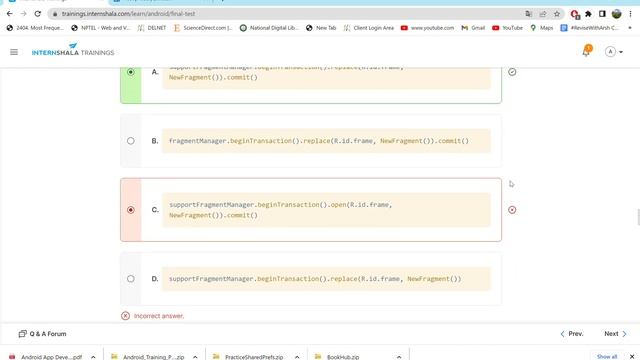This screenshot has width=640, height=360.
Task: Open New Tab bookmark
Action: (x=321, y=28)
